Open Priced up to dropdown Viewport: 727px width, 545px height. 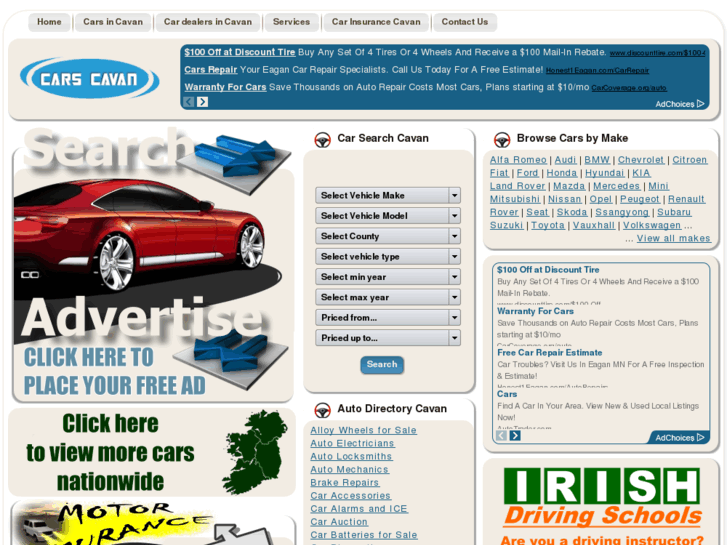tap(388, 338)
